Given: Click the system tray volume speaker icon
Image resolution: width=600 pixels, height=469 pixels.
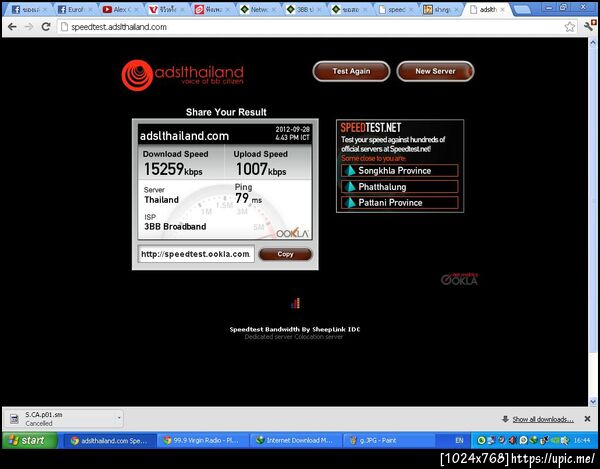Looking at the screenshot, I should [x=513, y=441].
